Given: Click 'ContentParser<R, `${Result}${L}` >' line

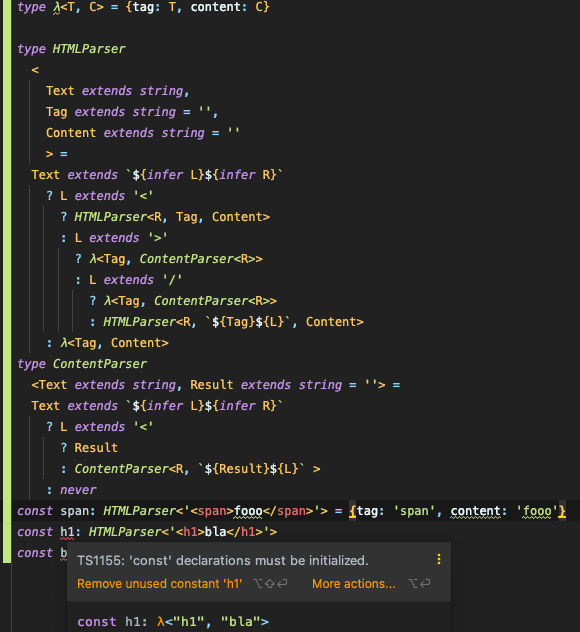Looking at the screenshot, I should [197, 469].
